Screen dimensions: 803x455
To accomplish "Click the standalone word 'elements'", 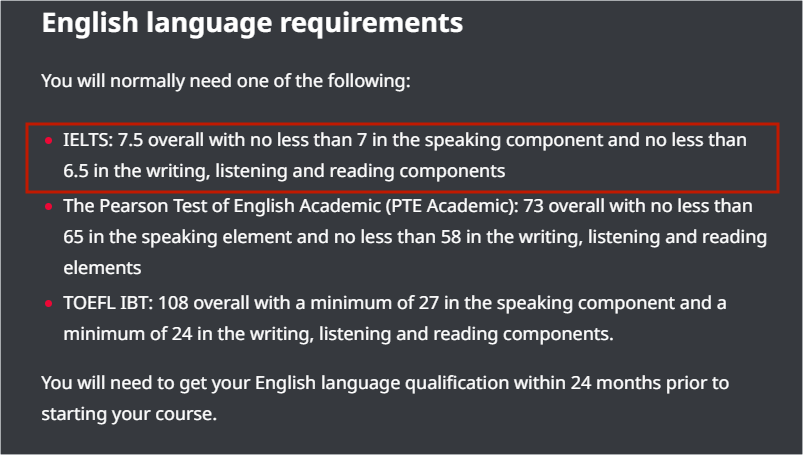I will pyautogui.click(x=102, y=268).
